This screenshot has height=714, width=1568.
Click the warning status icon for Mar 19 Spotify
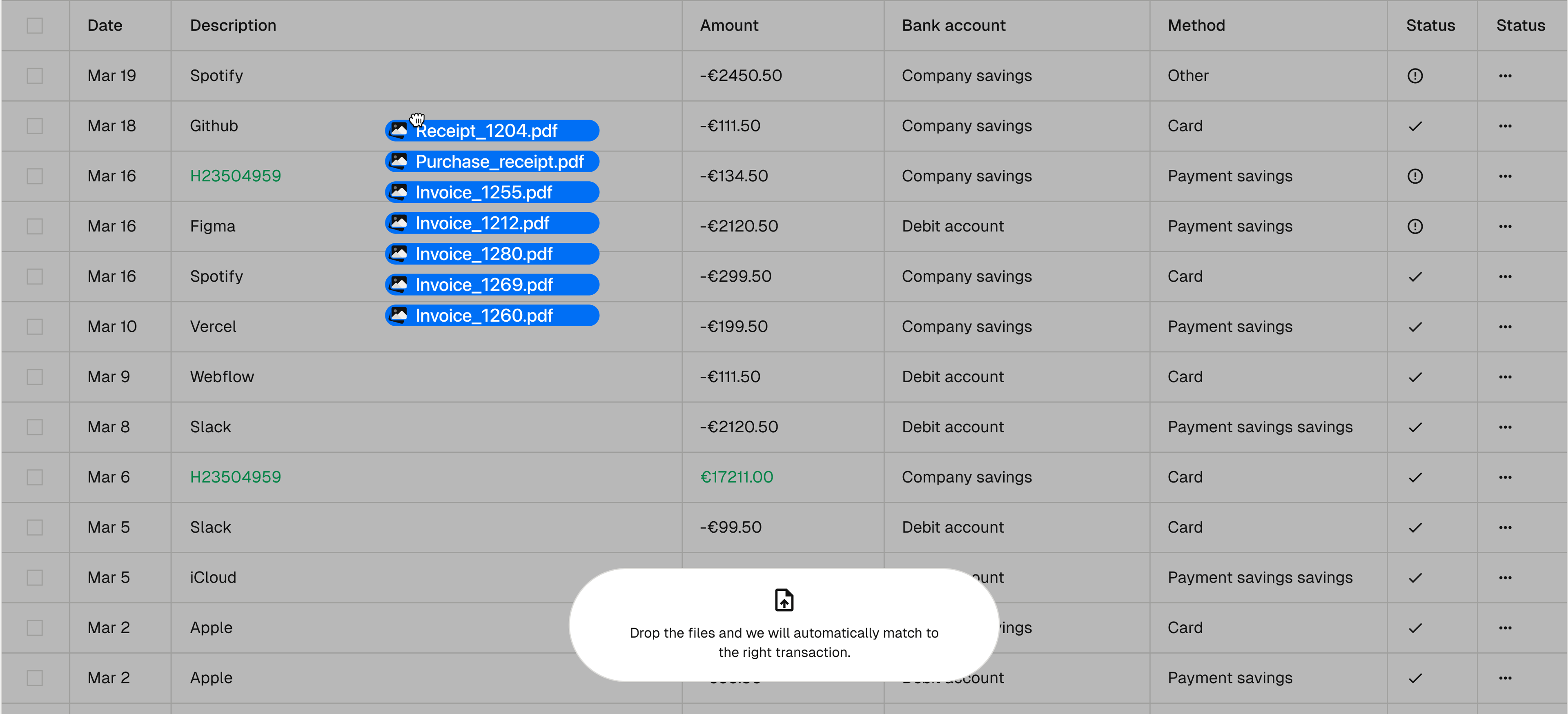pyautogui.click(x=1414, y=76)
